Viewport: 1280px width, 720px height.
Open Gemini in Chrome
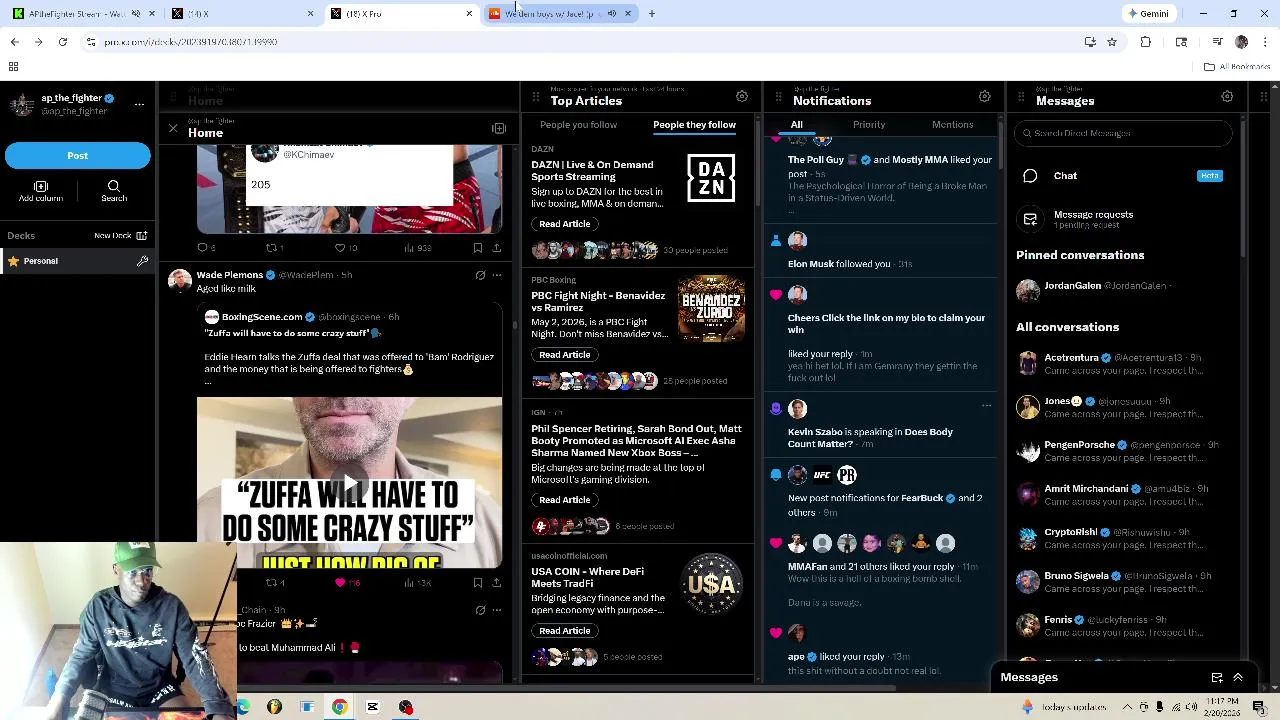(1148, 14)
